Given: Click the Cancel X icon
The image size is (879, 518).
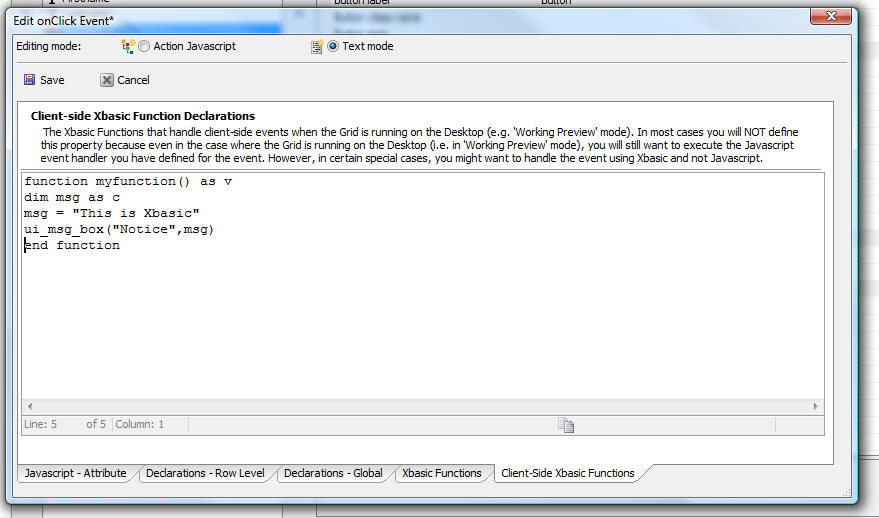Looking at the screenshot, I should pos(107,80).
